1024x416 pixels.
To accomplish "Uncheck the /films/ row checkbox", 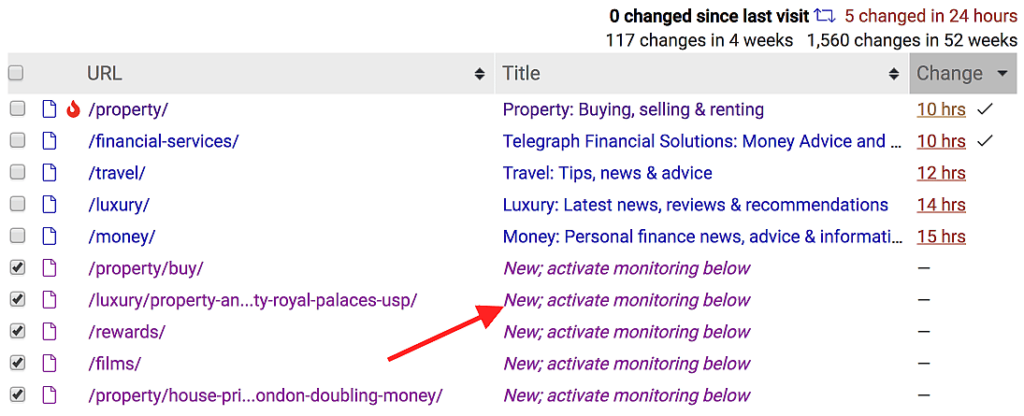I will [18, 363].
